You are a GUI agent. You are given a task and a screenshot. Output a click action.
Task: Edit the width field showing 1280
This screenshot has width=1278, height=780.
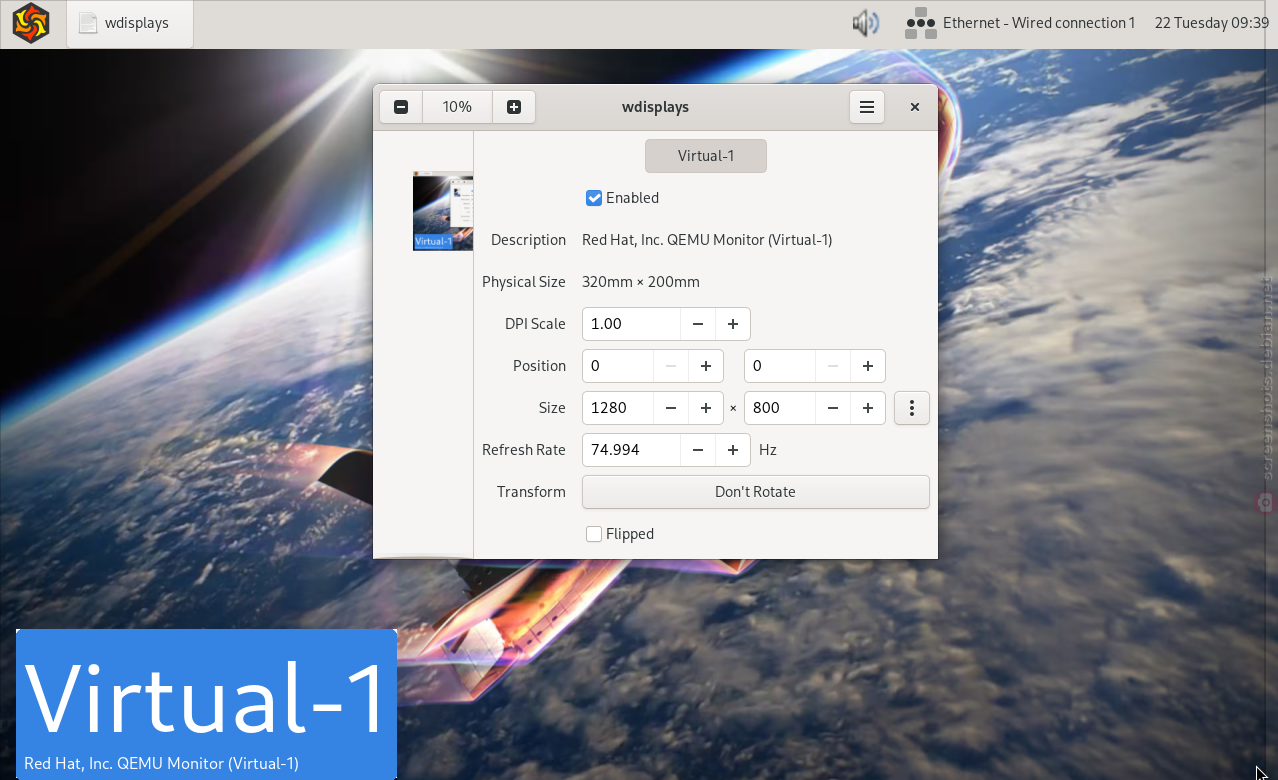point(618,408)
